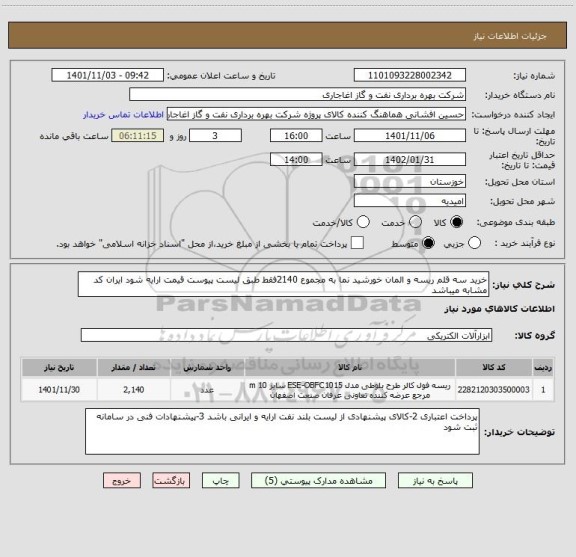576x557 pixels.
Task: Click the validity time field 14:00
Action: (296, 160)
